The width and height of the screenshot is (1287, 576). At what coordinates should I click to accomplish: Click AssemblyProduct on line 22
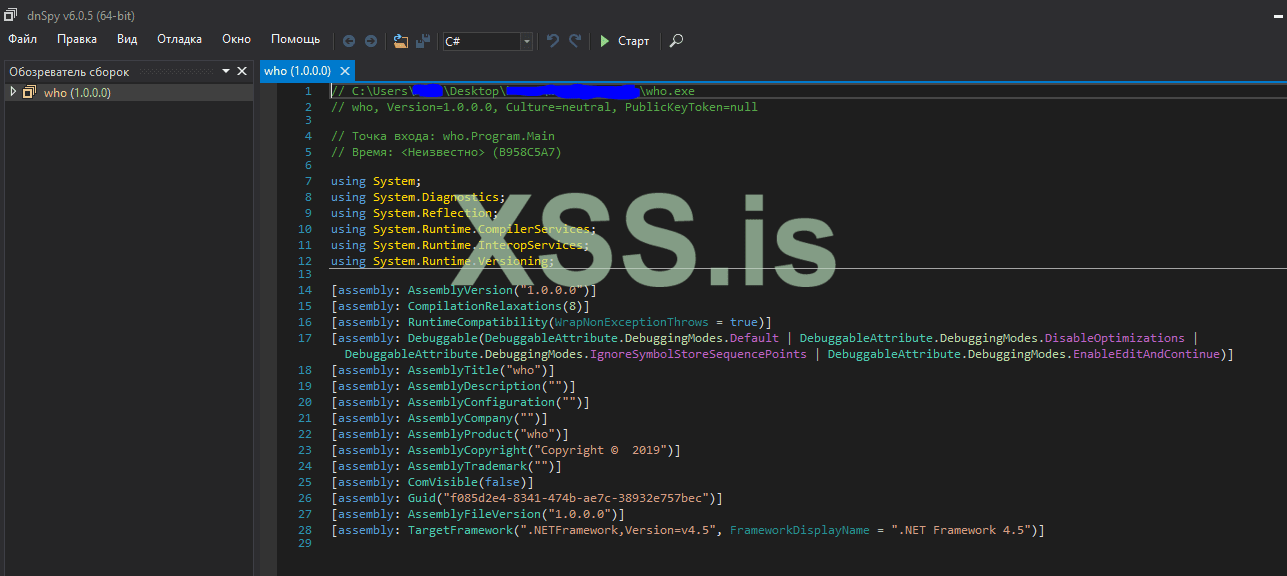[460, 434]
